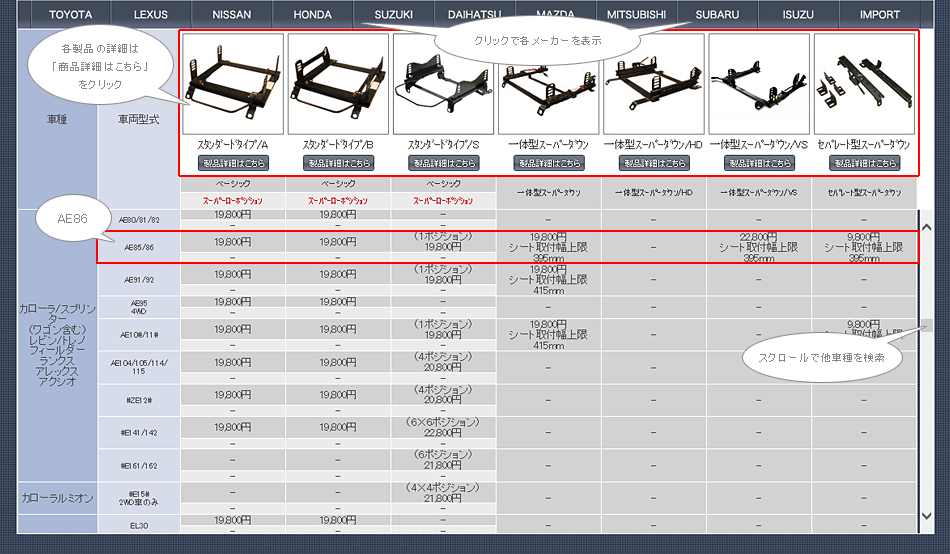
Task: Select the AE10#/11# model row label
Action: [139, 335]
